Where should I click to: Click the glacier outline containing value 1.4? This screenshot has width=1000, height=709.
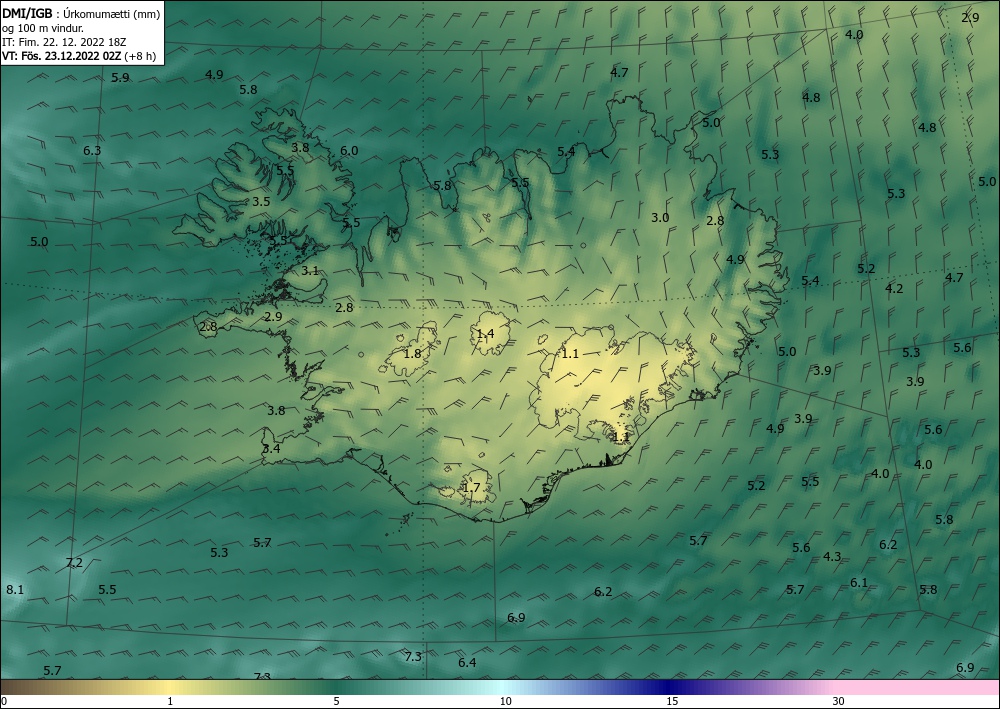point(490,333)
